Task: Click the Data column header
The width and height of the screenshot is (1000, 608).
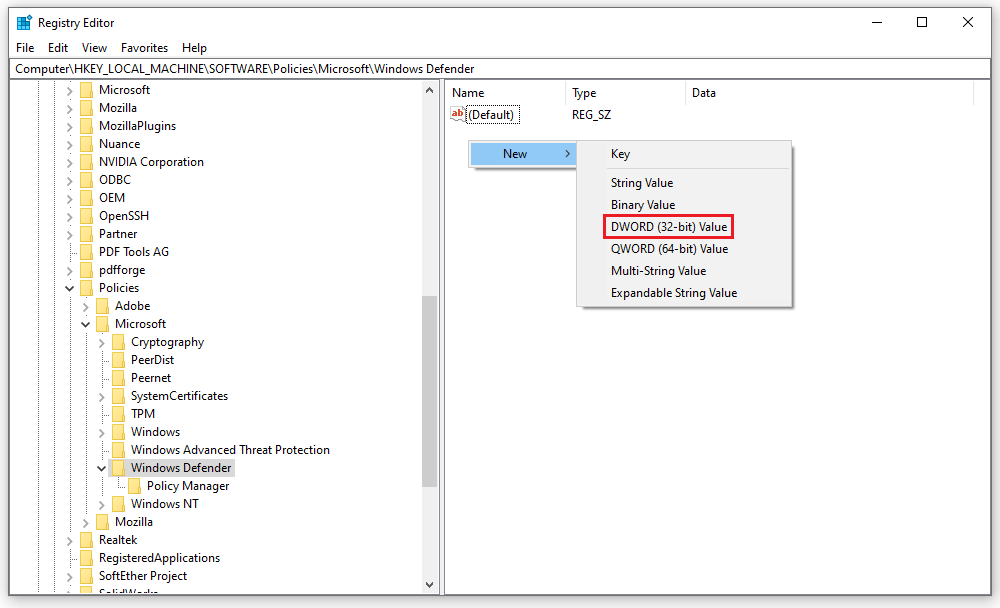Action: point(829,93)
